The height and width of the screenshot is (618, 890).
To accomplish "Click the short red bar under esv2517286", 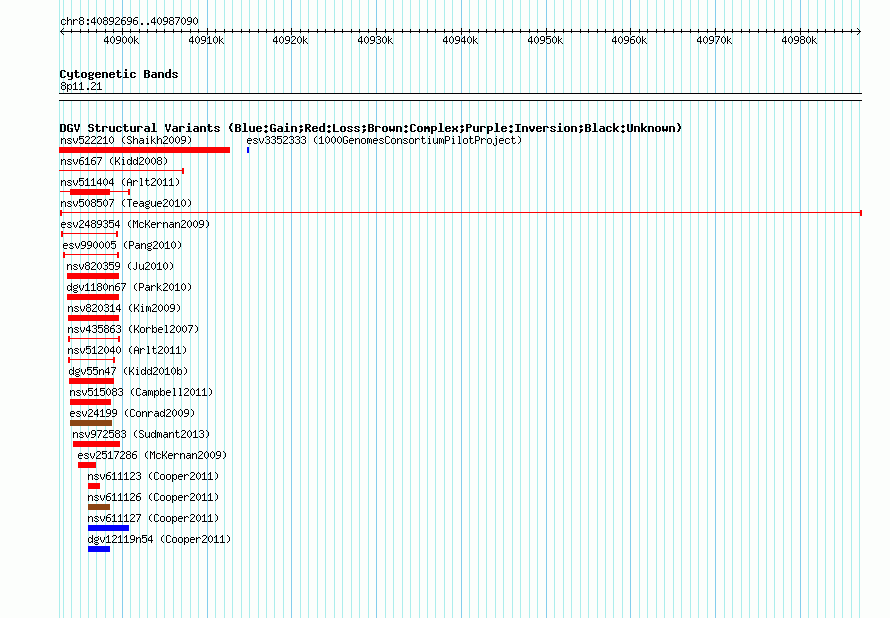I will coord(87,465).
